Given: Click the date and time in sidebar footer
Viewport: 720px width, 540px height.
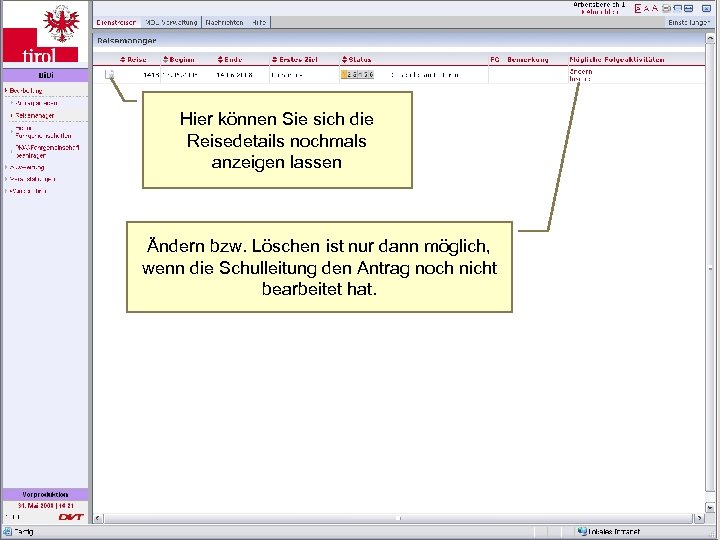Looking at the screenshot, I should pos(45,506).
